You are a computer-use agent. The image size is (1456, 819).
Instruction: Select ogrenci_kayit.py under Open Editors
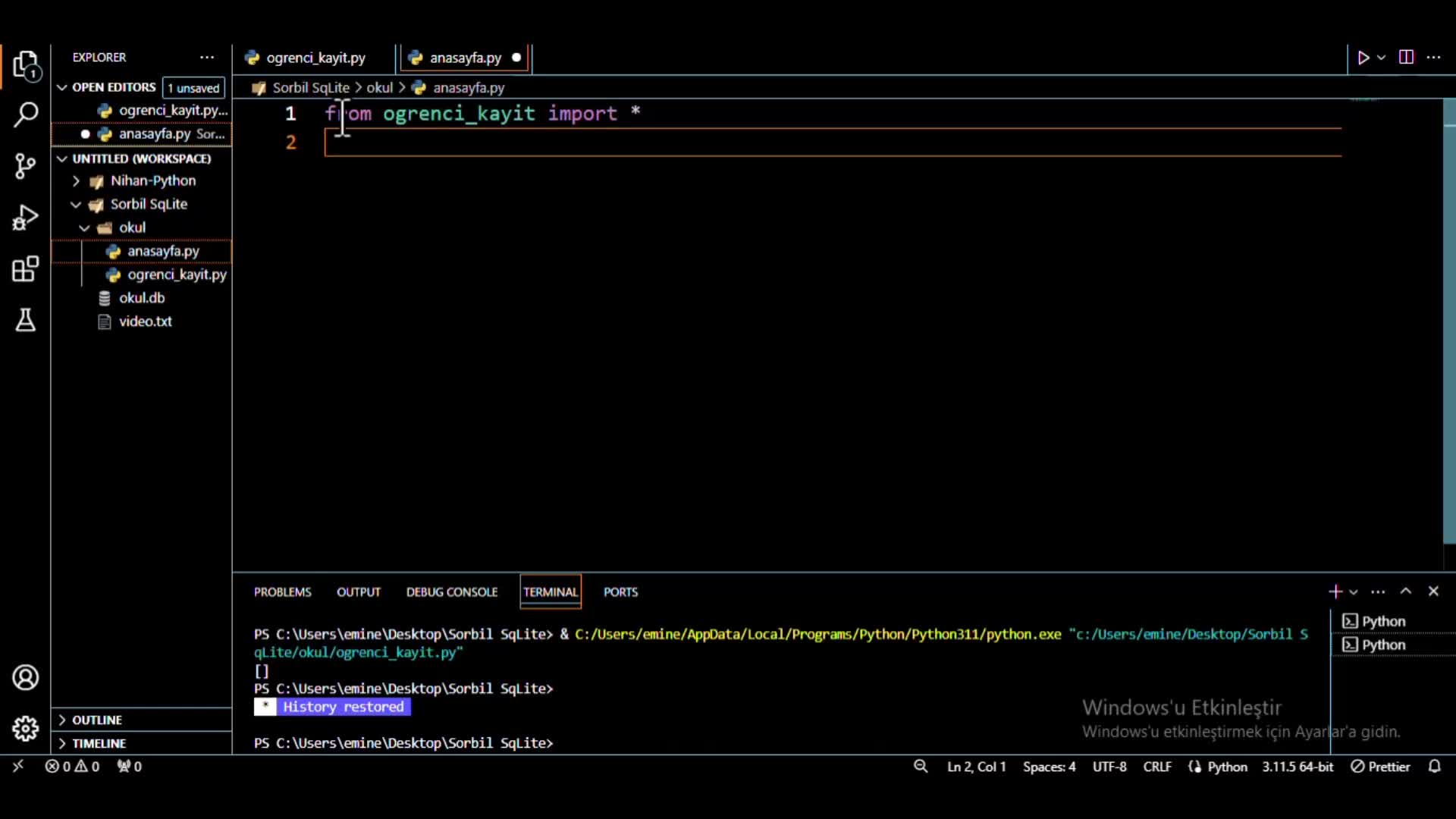tap(142, 111)
